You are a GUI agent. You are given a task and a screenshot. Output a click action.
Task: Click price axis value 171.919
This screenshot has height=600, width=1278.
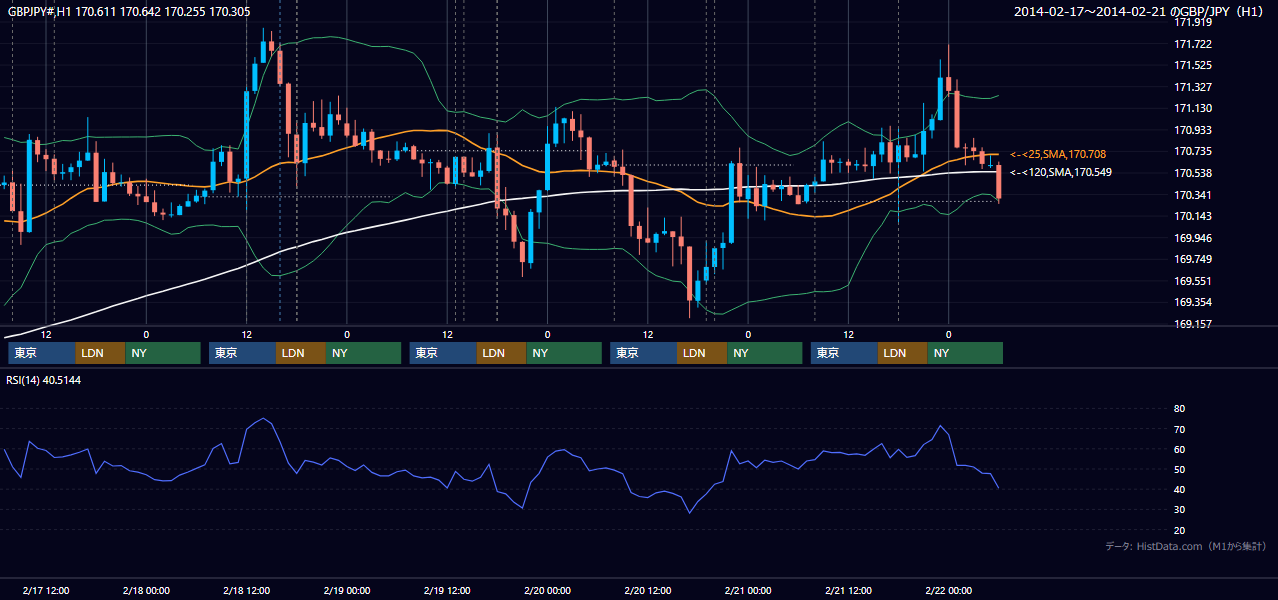(x=1193, y=22)
